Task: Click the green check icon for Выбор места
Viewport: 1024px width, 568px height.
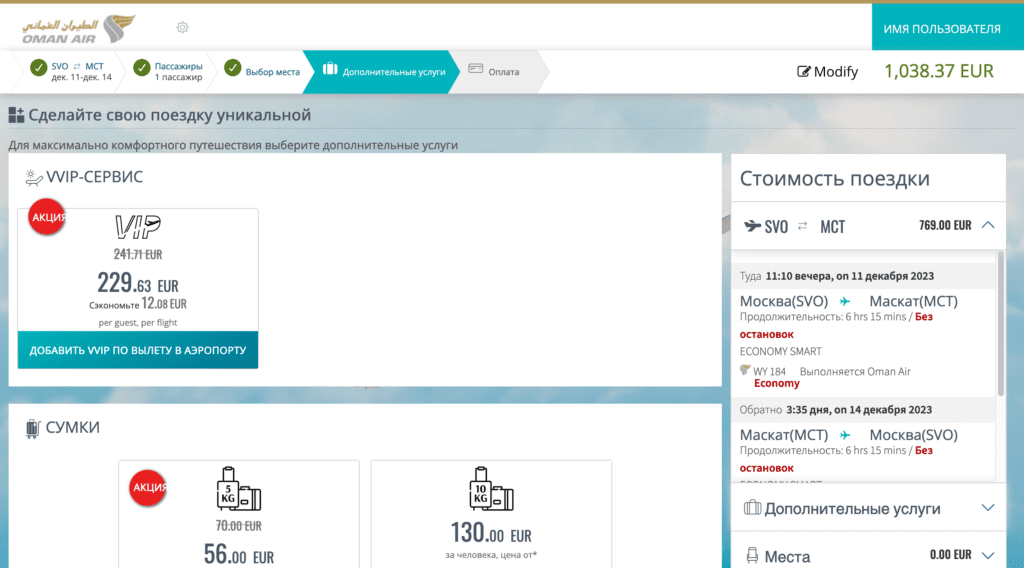Action: tap(232, 68)
